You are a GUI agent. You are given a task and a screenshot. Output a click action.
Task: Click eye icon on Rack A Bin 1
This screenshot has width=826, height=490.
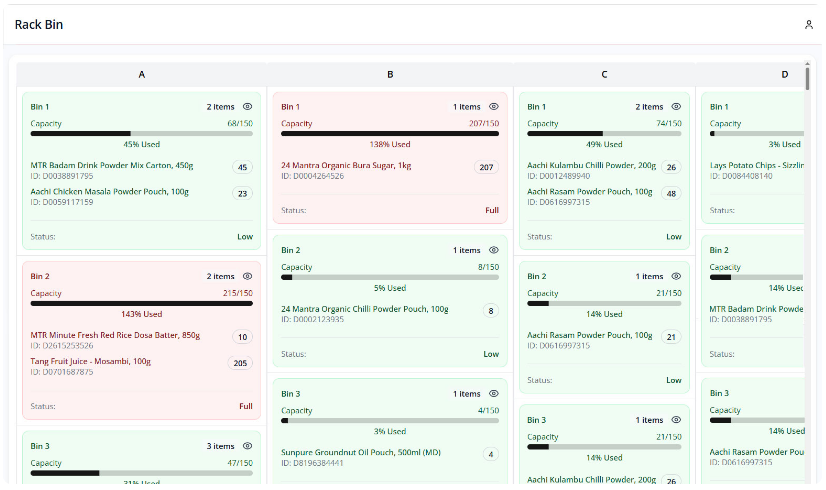(x=247, y=106)
